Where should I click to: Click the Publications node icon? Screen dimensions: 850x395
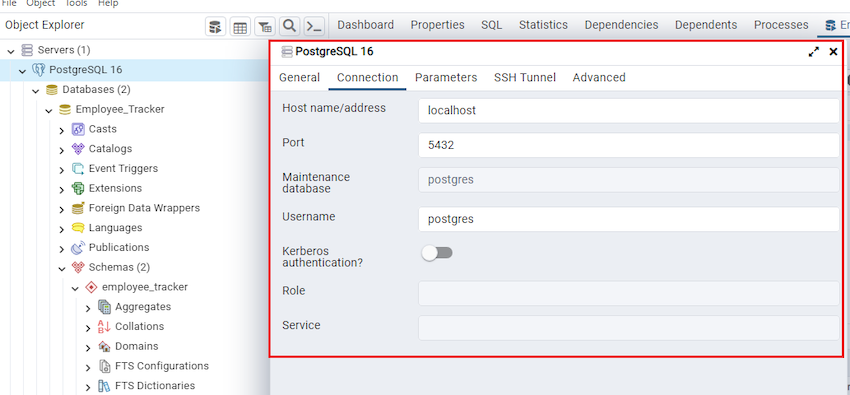(78, 248)
